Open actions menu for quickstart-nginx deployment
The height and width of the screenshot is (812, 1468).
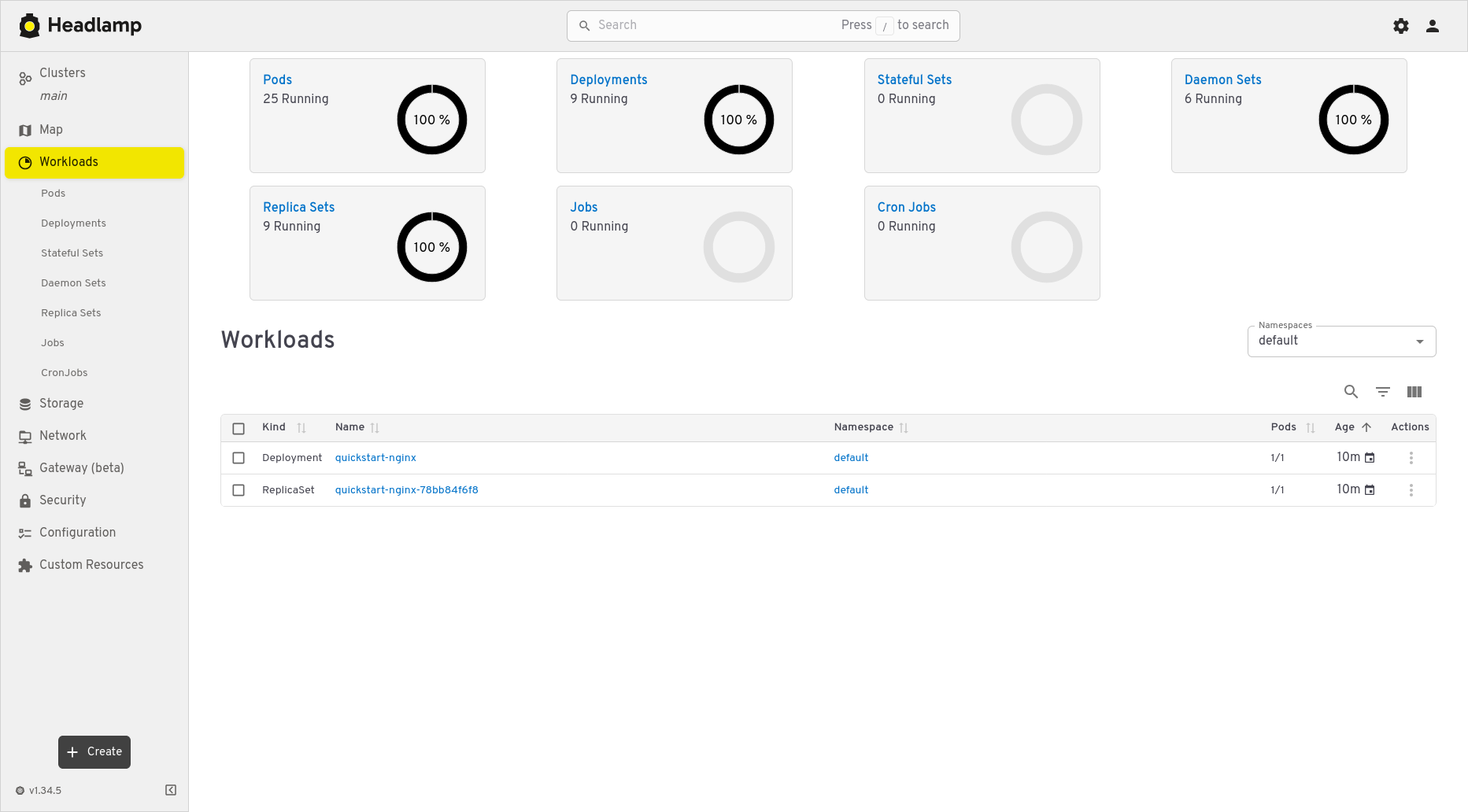click(x=1411, y=458)
